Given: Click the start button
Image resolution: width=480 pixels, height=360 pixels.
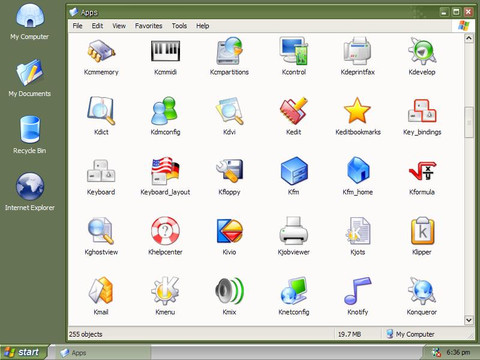Looking at the screenshot, I should point(22,352).
